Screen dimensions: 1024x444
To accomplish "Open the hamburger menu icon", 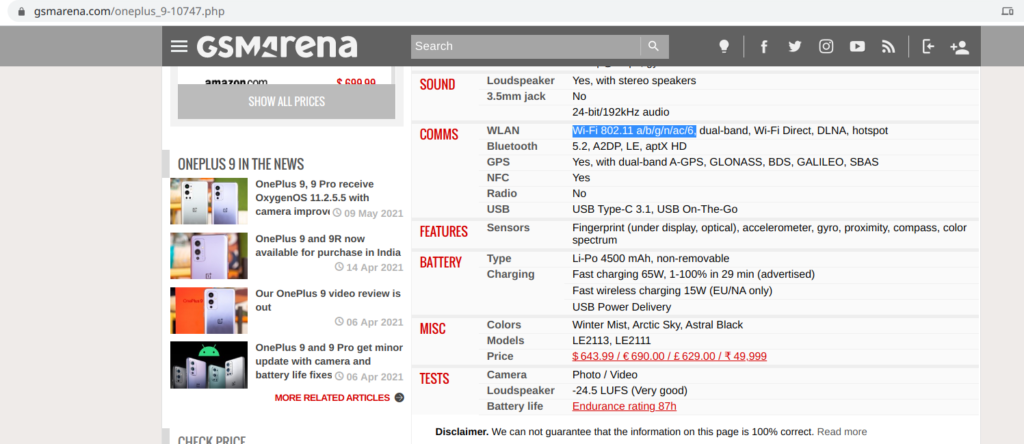I will (179, 46).
